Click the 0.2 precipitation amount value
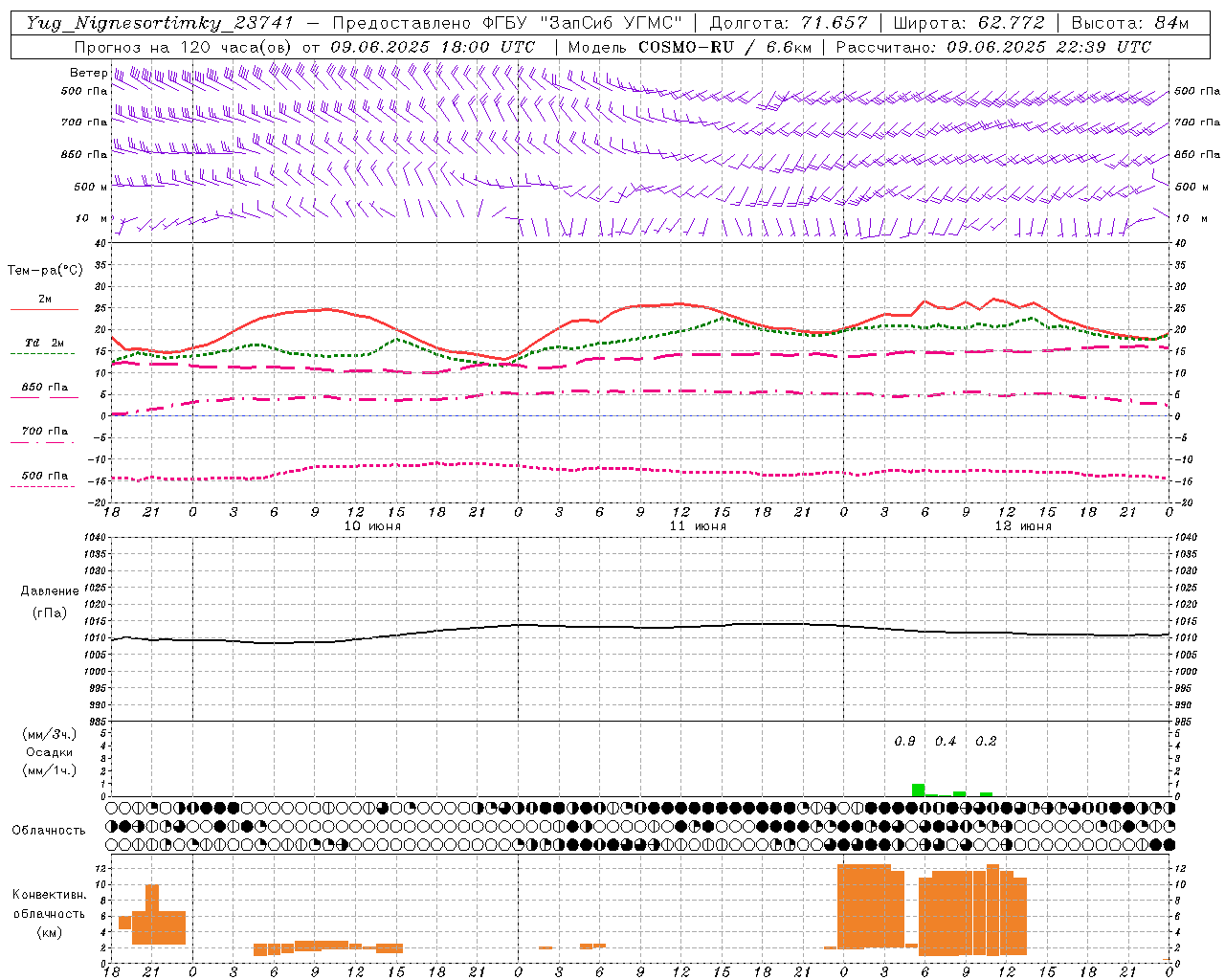 (986, 742)
